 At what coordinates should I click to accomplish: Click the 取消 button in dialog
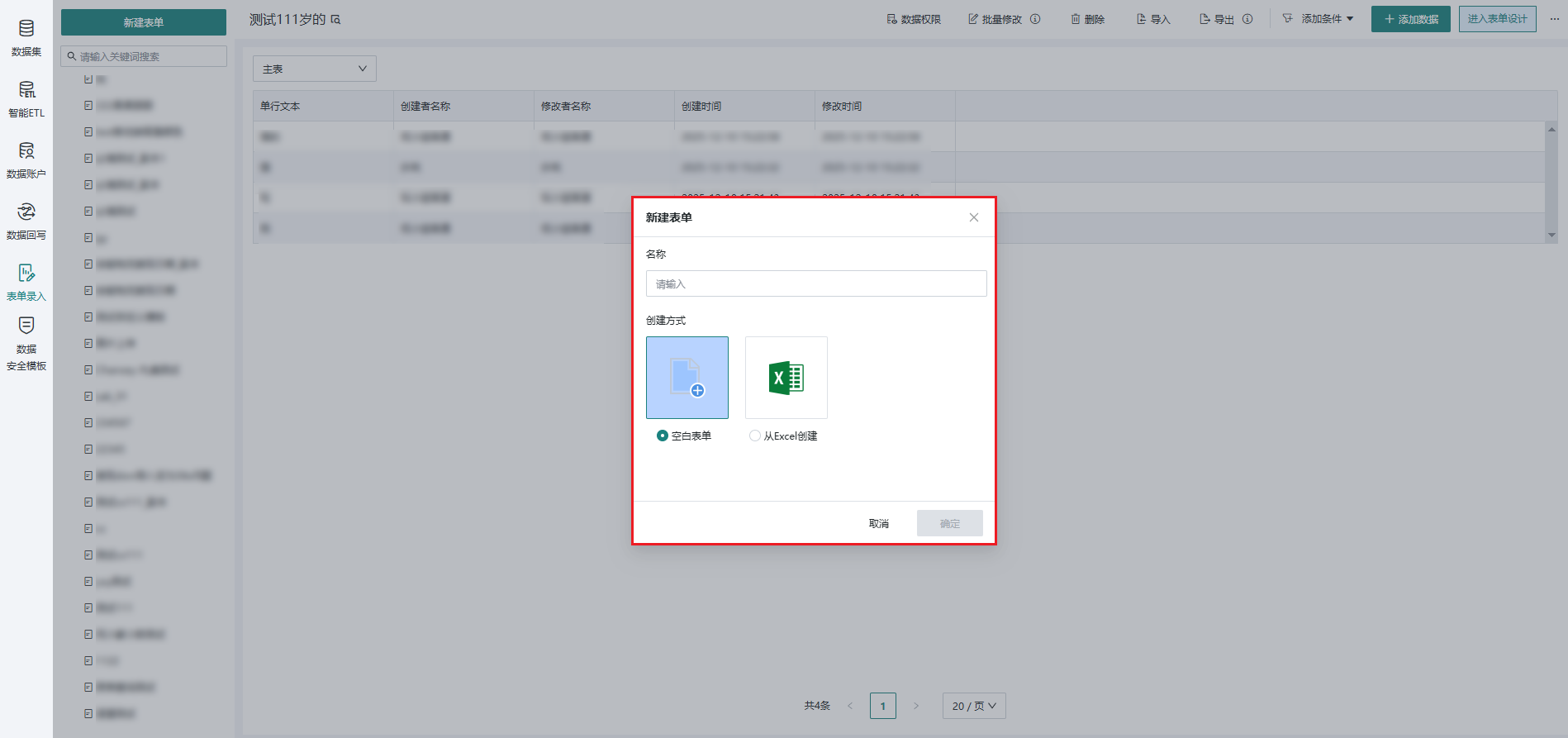(x=878, y=523)
